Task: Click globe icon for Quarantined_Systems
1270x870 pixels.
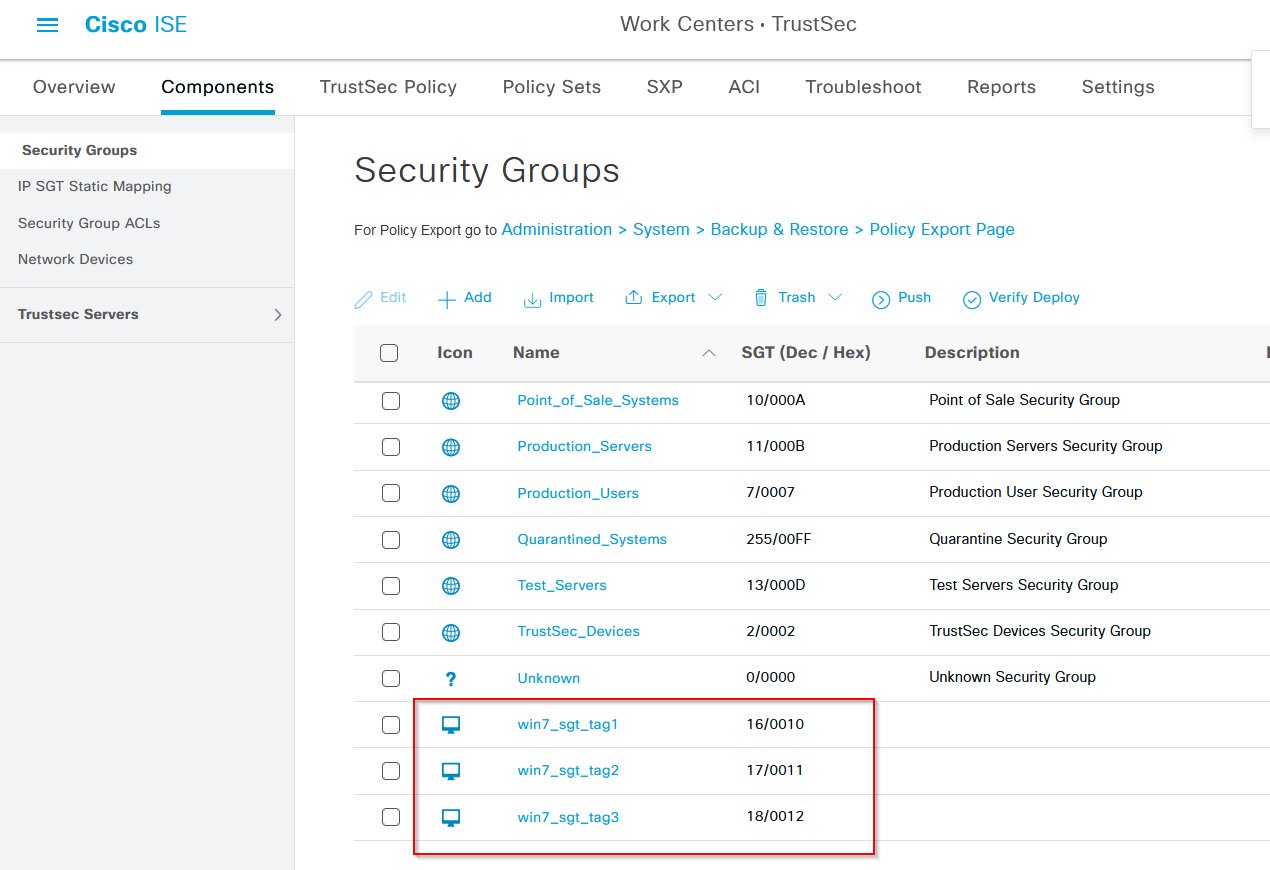Action: tap(451, 540)
